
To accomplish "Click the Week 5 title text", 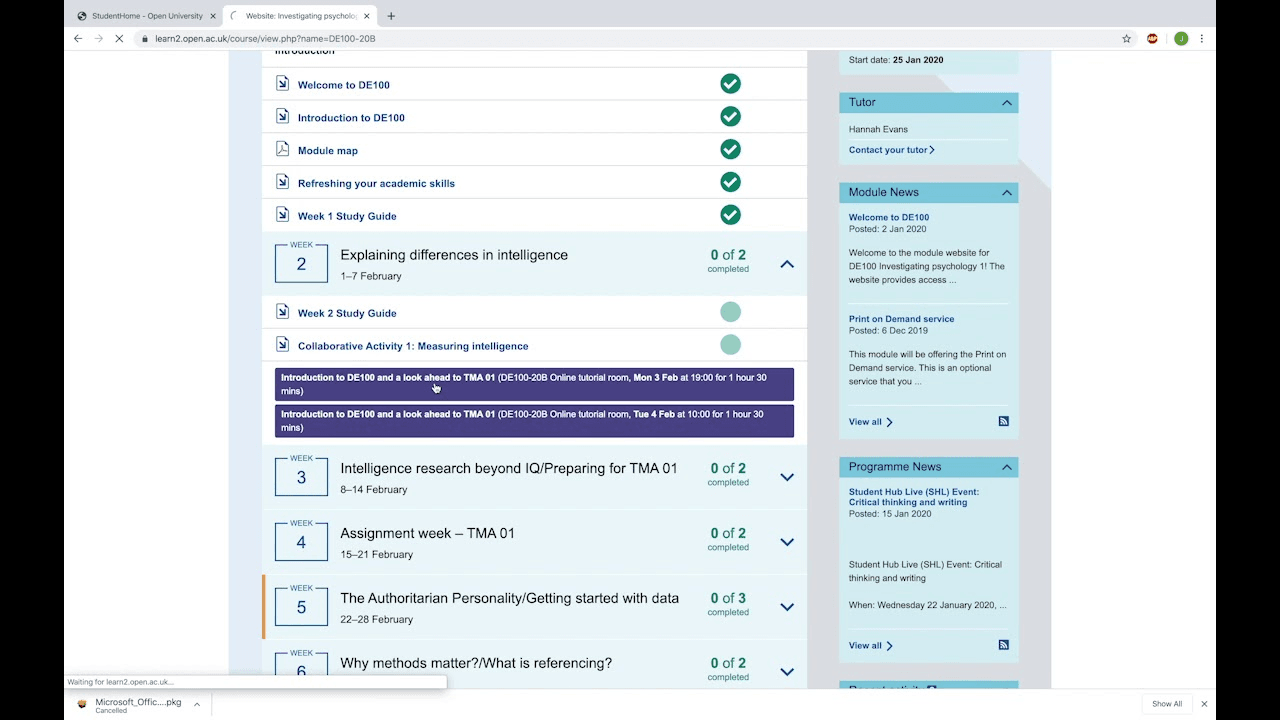I will point(509,598).
